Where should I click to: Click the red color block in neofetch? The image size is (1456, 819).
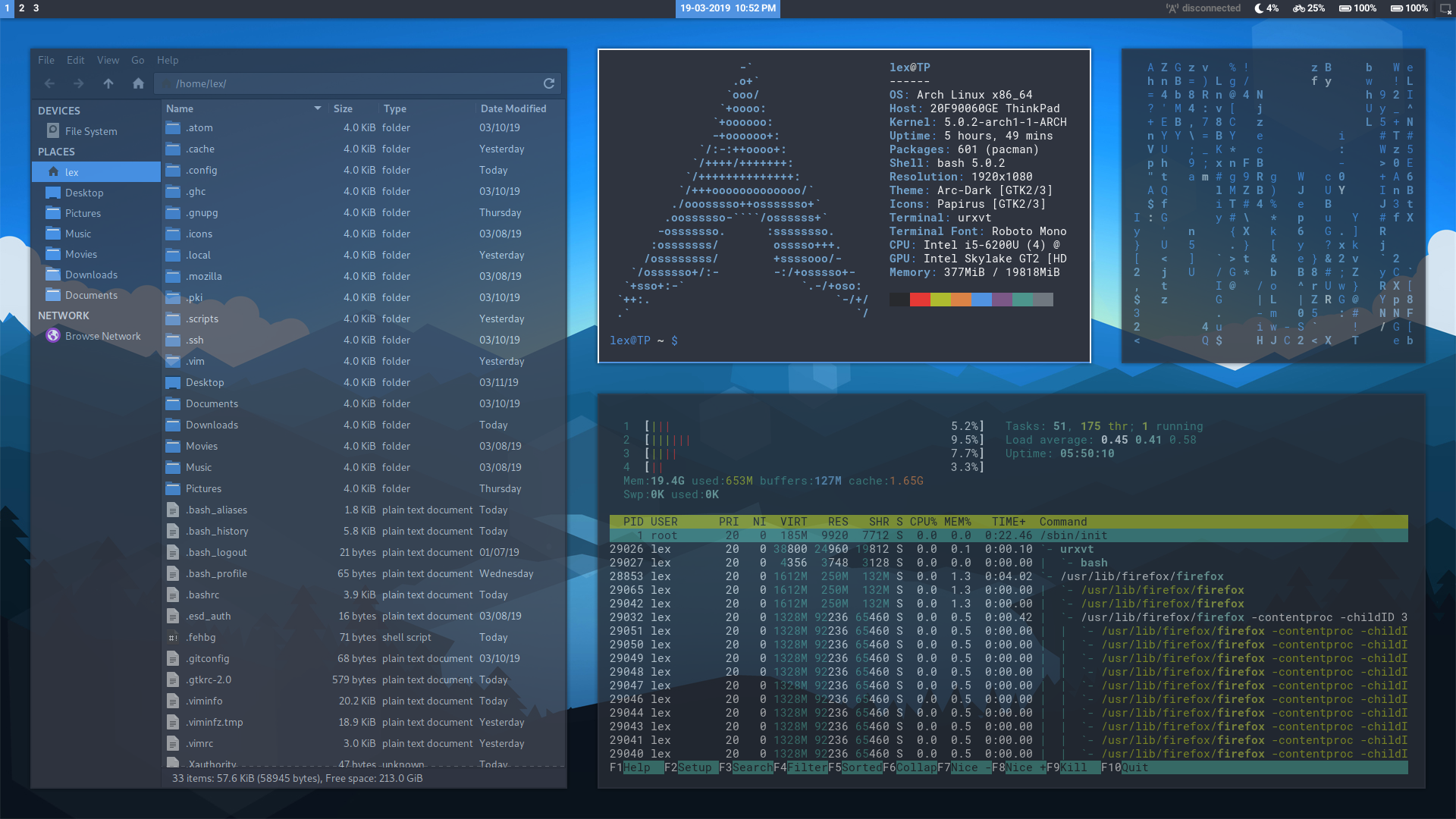click(x=920, y=300)
